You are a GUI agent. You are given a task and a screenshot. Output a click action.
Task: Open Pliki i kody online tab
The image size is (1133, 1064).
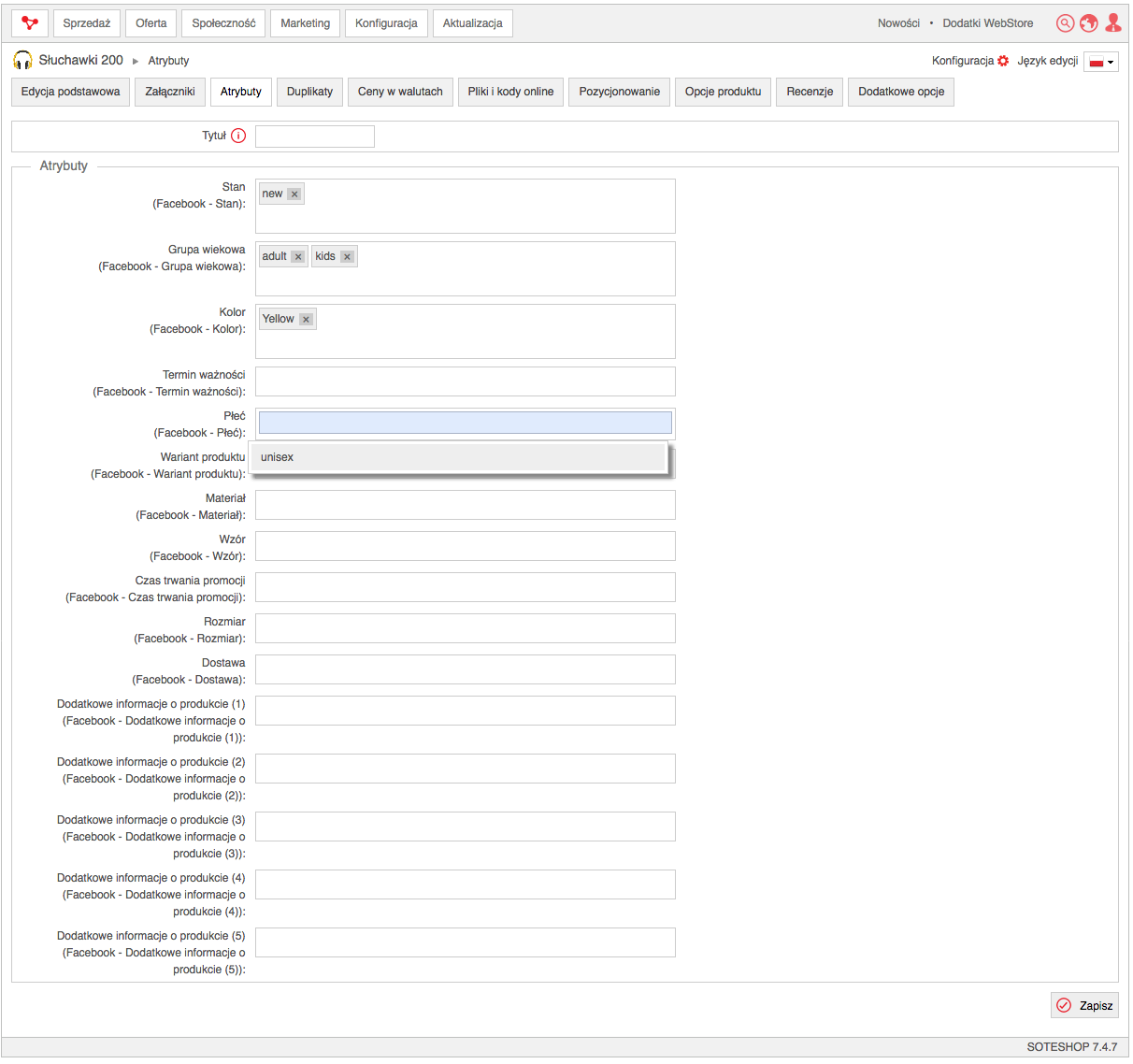click(510, 92)
